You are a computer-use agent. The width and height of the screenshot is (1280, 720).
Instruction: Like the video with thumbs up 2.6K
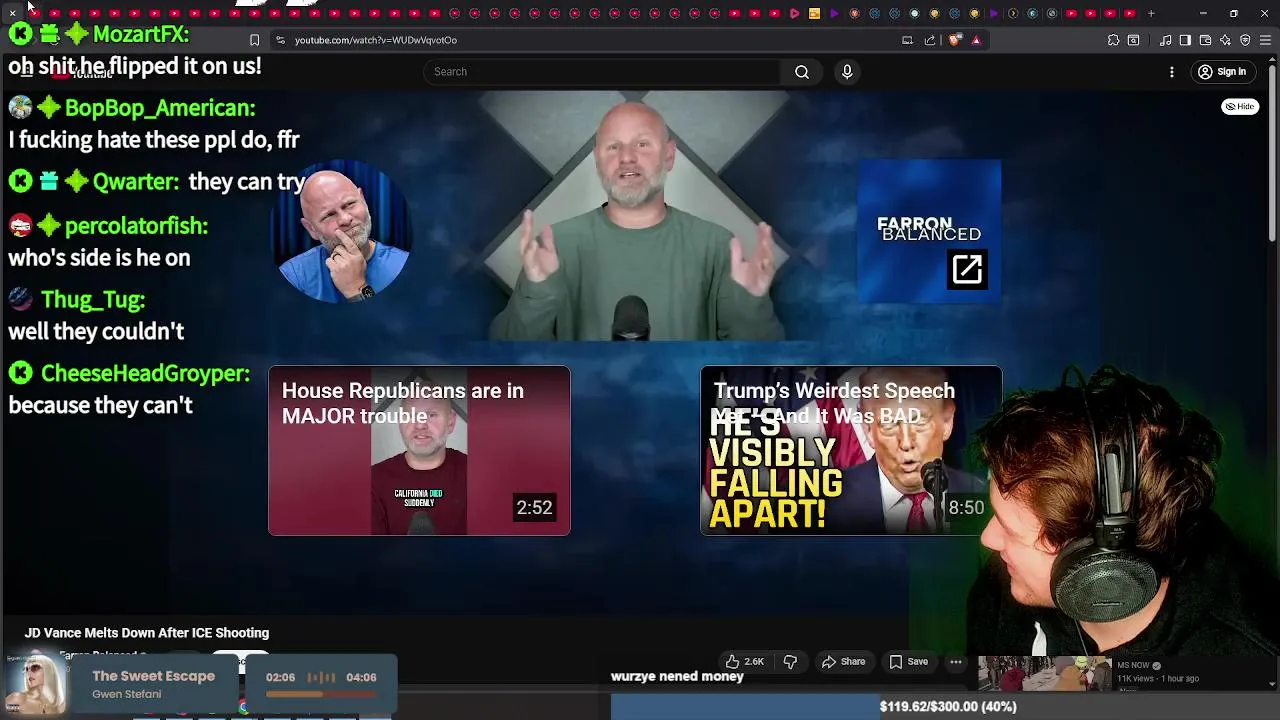tap(745, 661)
